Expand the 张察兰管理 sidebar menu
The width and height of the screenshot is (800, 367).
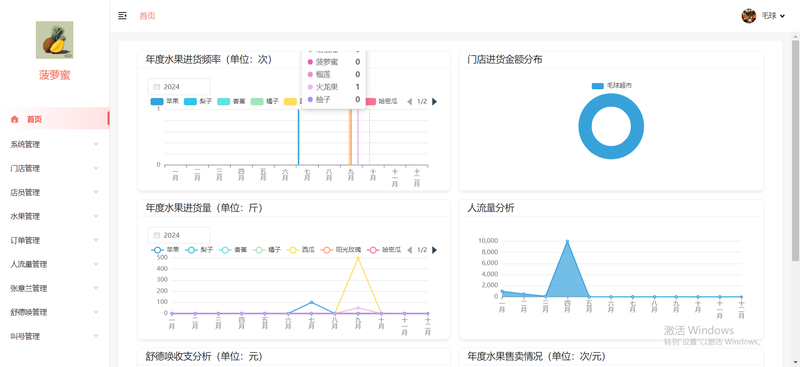55,288
